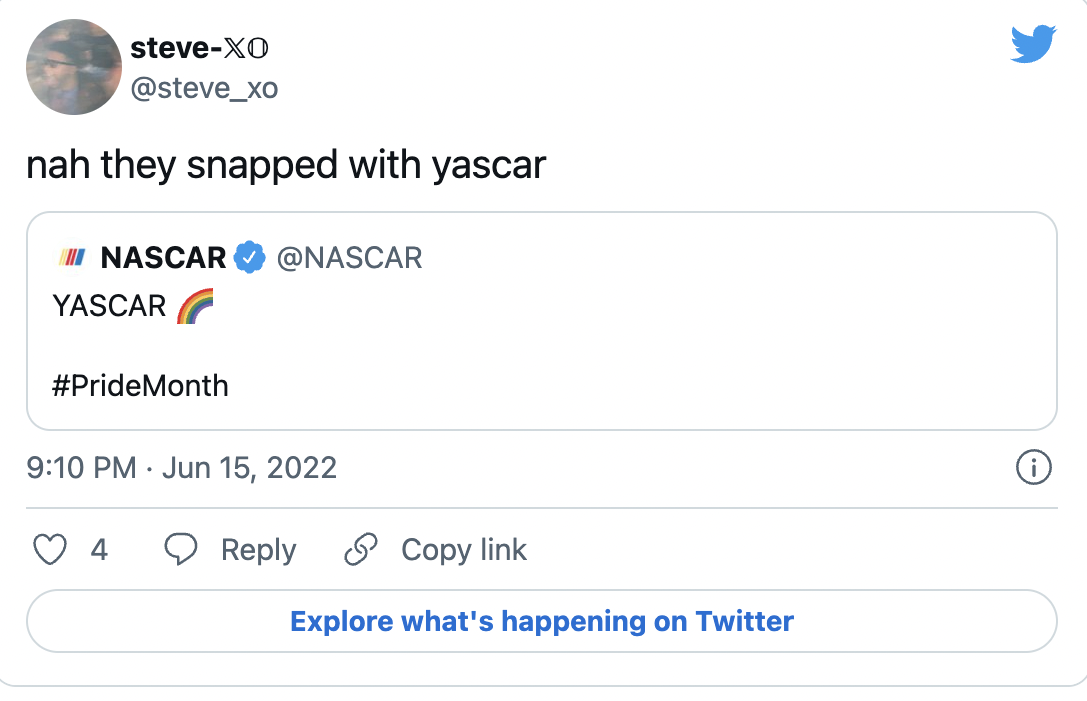Open the @steve_xo handle link
Screen dimensions: 1087x701
[204, 89]
